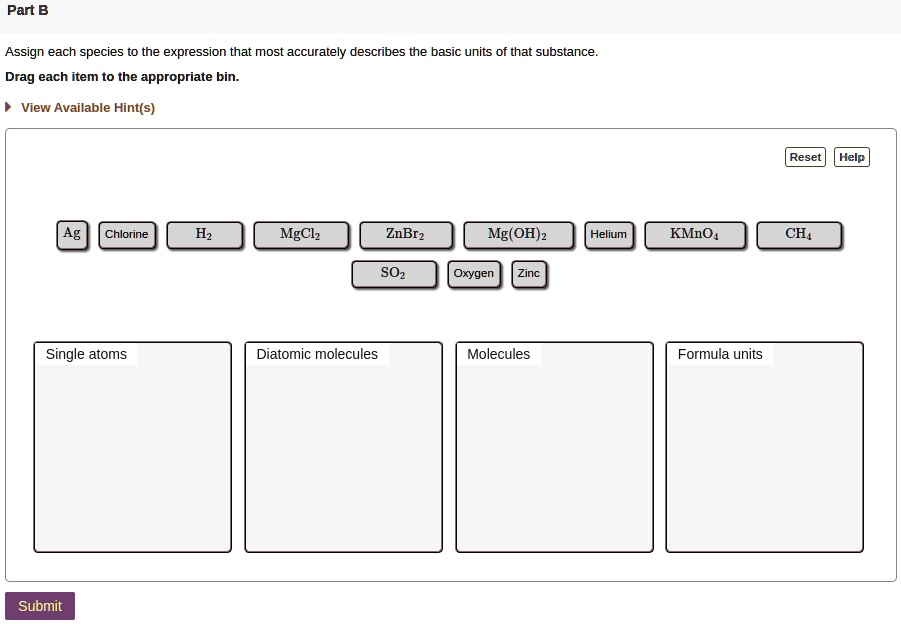Select the KMnO4 tile
Image resolution: width=901 pixels, height=624 pixels.
point(694,234)
